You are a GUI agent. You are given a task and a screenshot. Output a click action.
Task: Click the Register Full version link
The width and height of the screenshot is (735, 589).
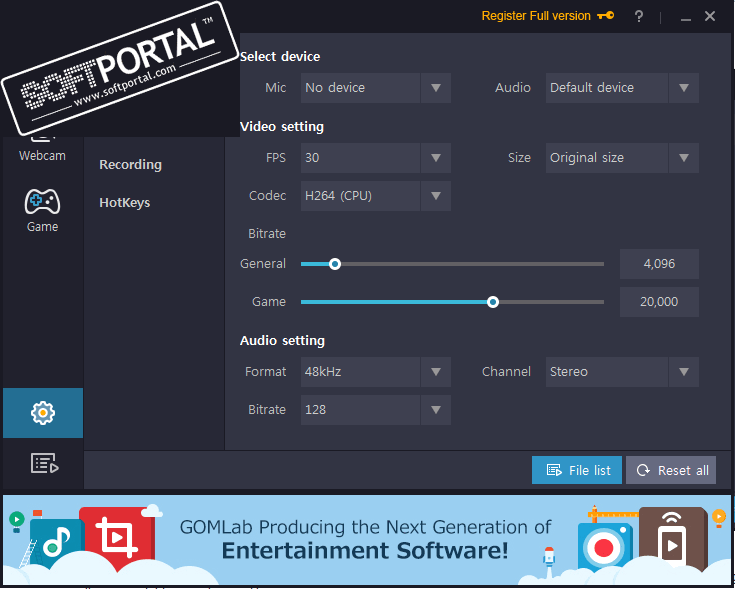tap(536, 16)
